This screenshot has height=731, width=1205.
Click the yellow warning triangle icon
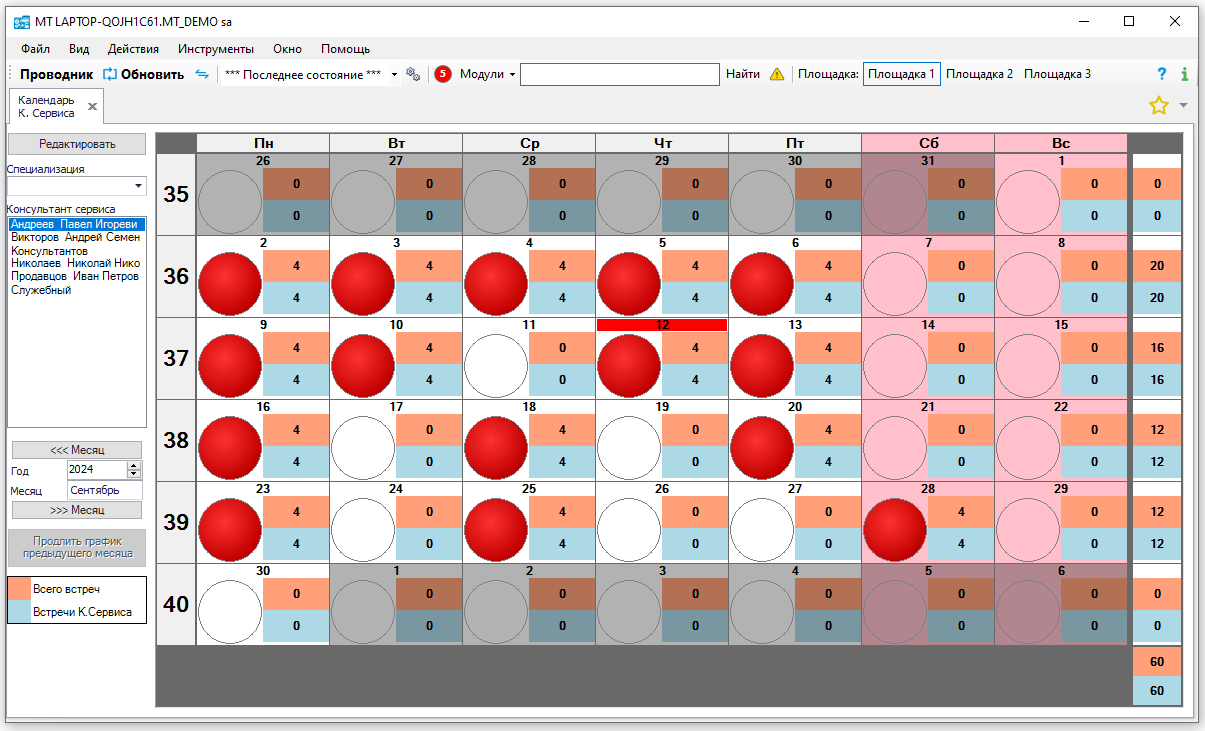(777, 74)
